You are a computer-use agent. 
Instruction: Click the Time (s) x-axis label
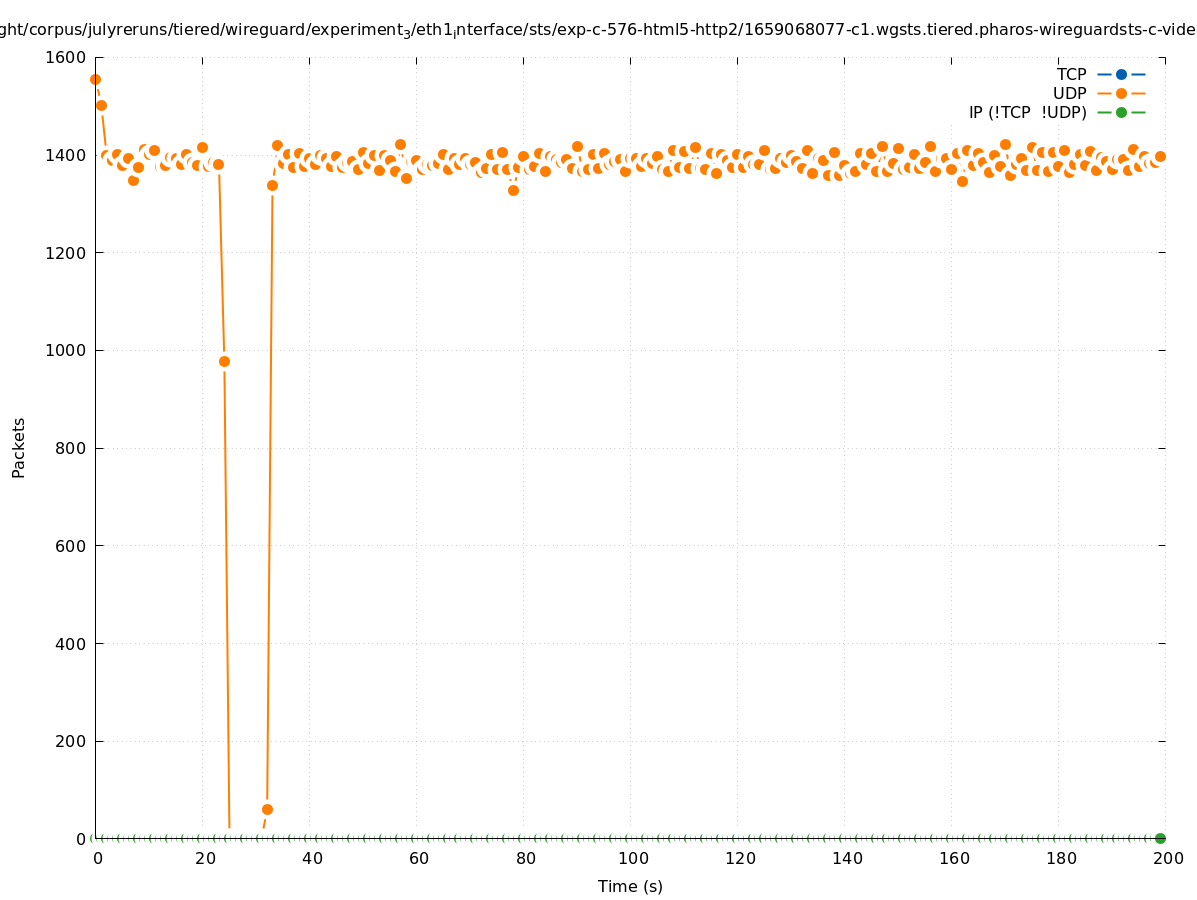point(630,886)
